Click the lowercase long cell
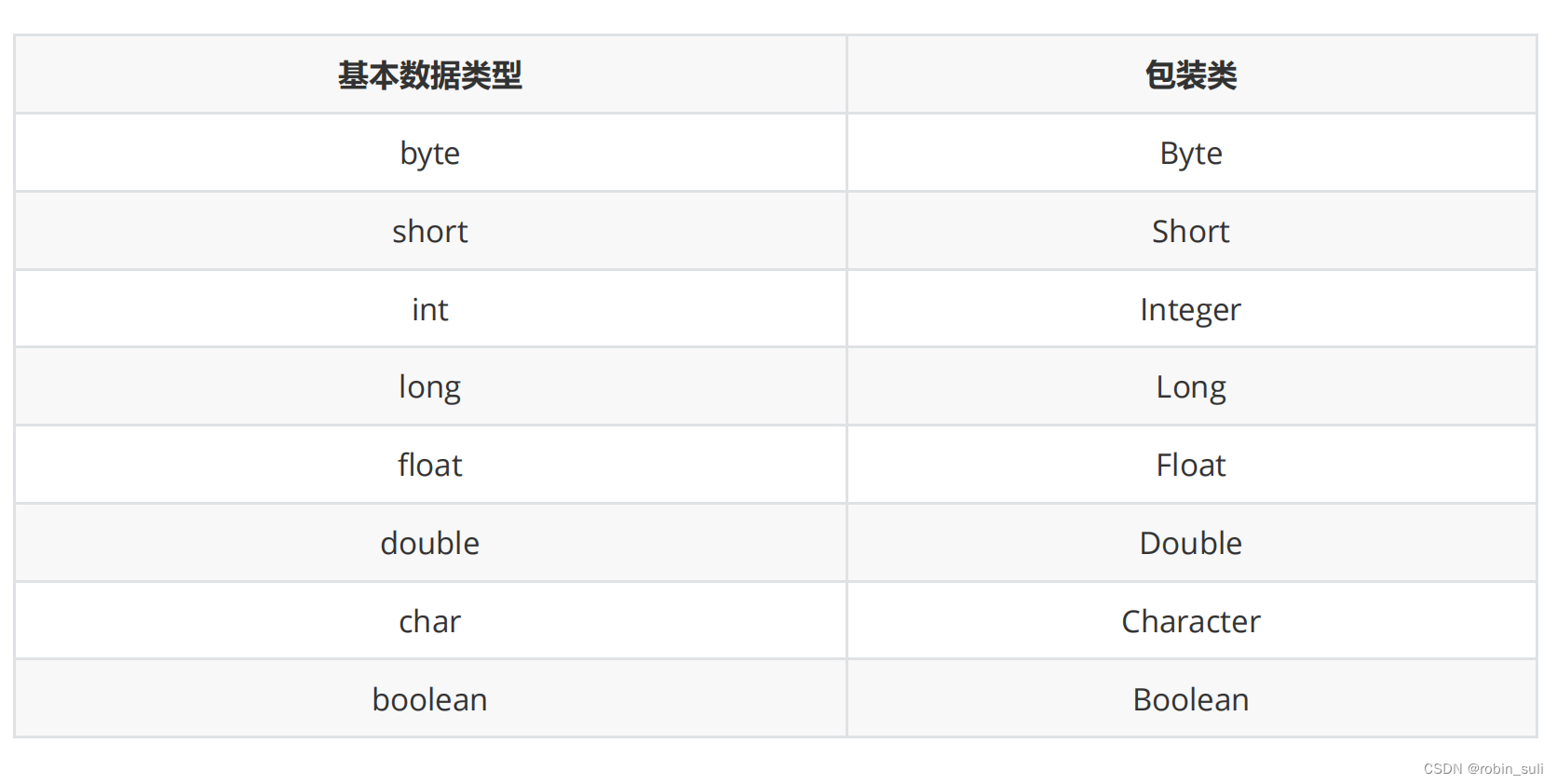 coord(430,386)
